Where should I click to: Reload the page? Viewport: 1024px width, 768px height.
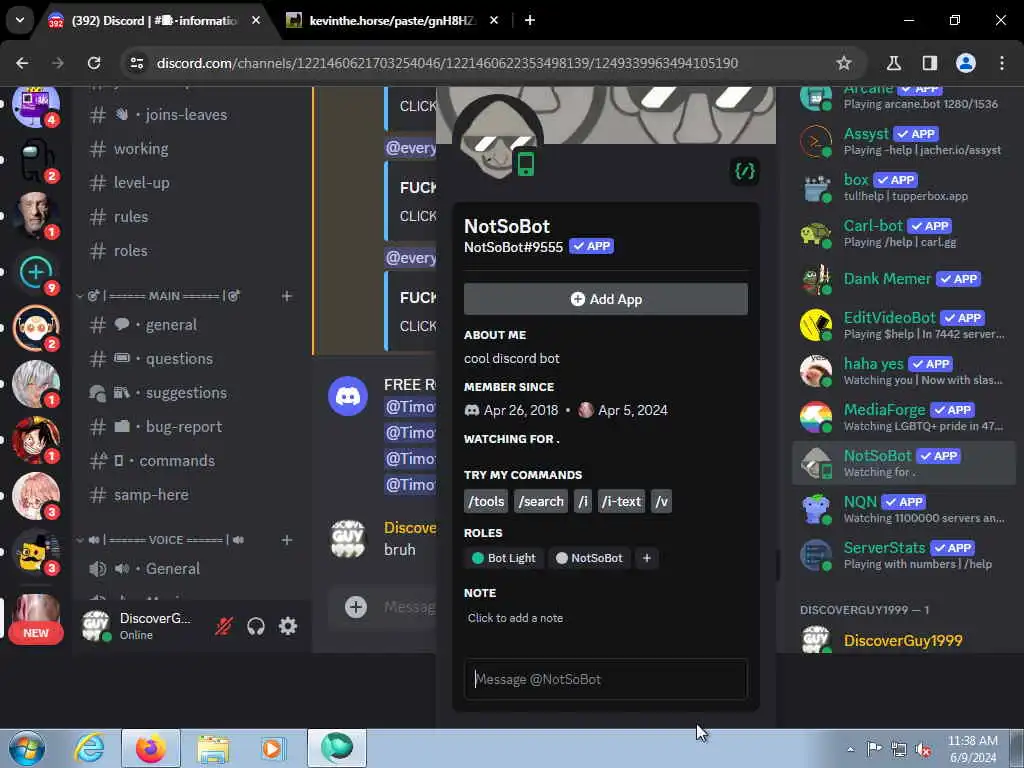94,63
